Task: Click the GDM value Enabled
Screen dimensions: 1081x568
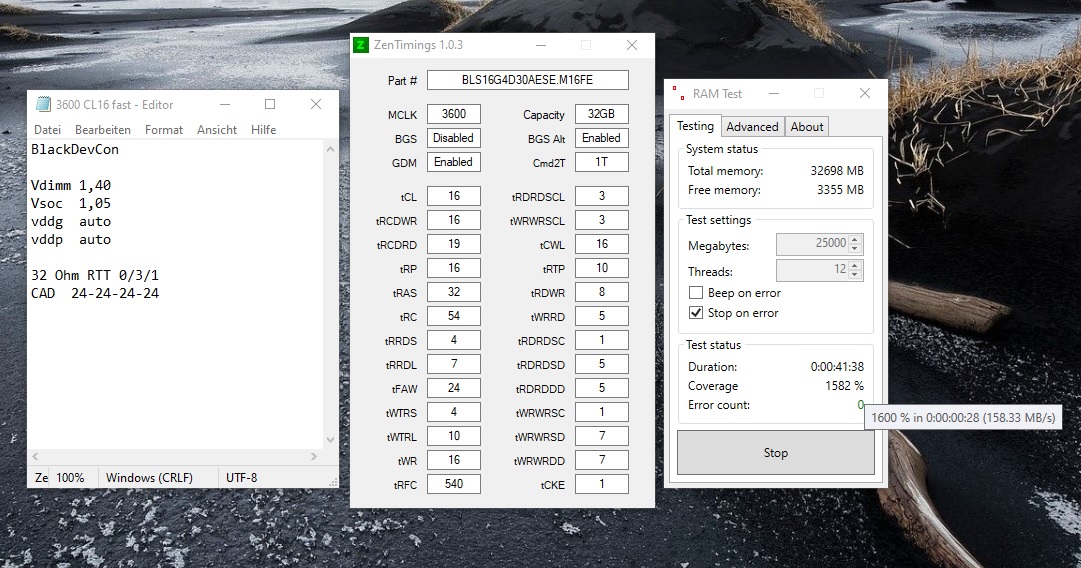Action: 454,162
